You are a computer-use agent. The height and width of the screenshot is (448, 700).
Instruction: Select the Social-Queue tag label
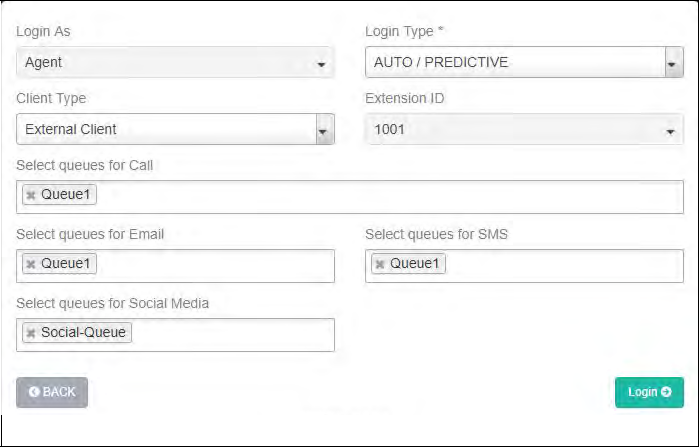(83, 333)
